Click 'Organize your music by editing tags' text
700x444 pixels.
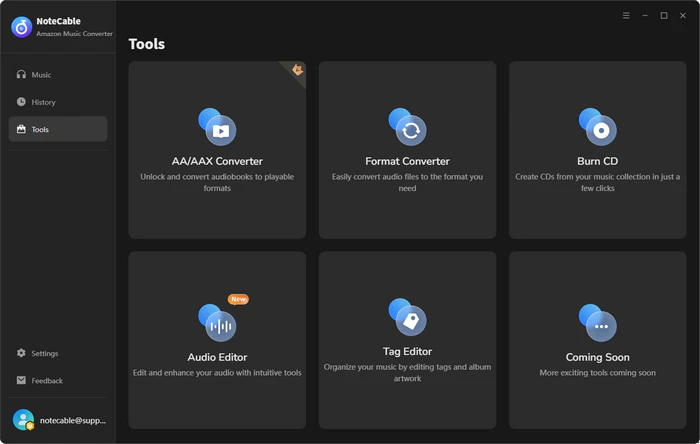click(407, 372)
